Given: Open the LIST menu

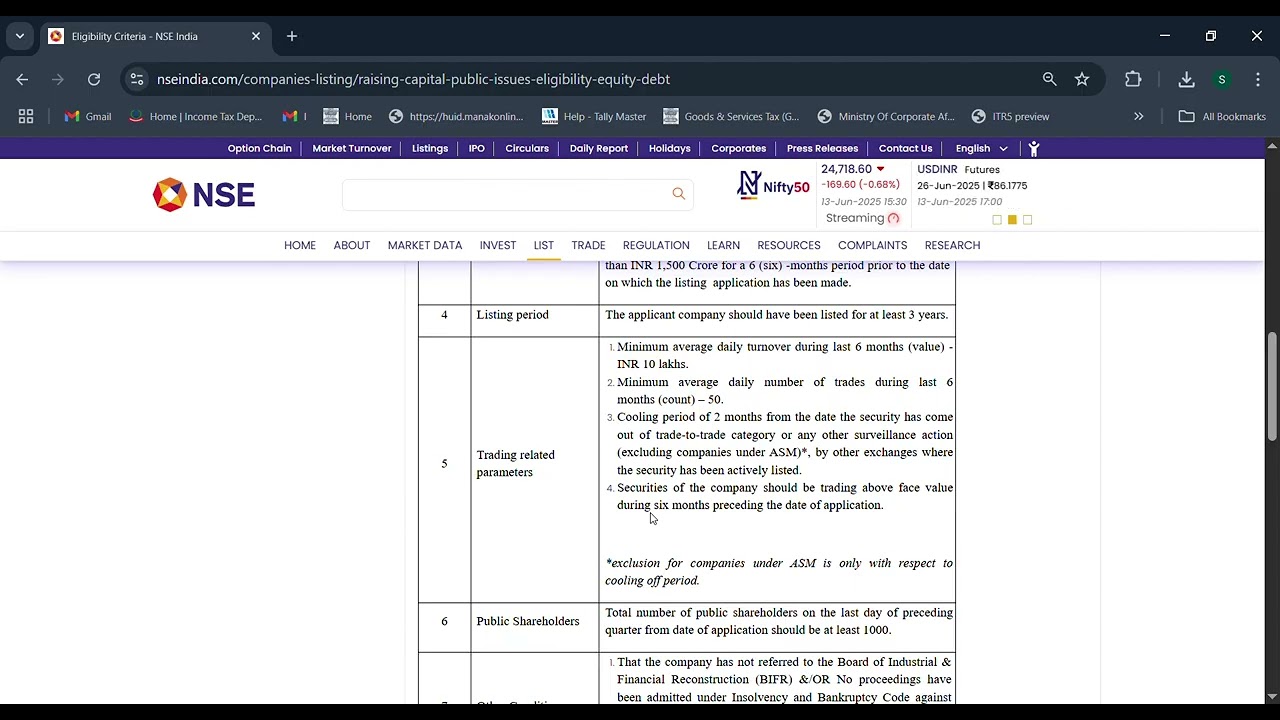Looking at the screenshot, I should click(x=544, y=245).
